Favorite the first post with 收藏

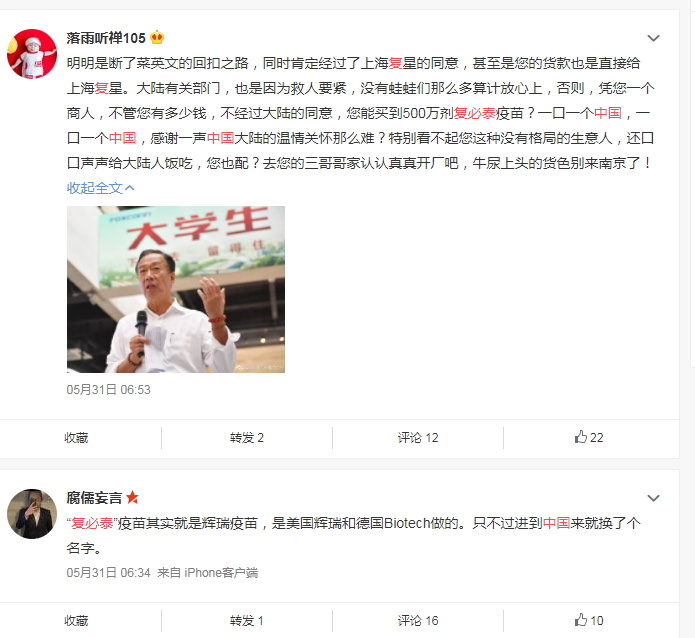[x=76, y=438]
